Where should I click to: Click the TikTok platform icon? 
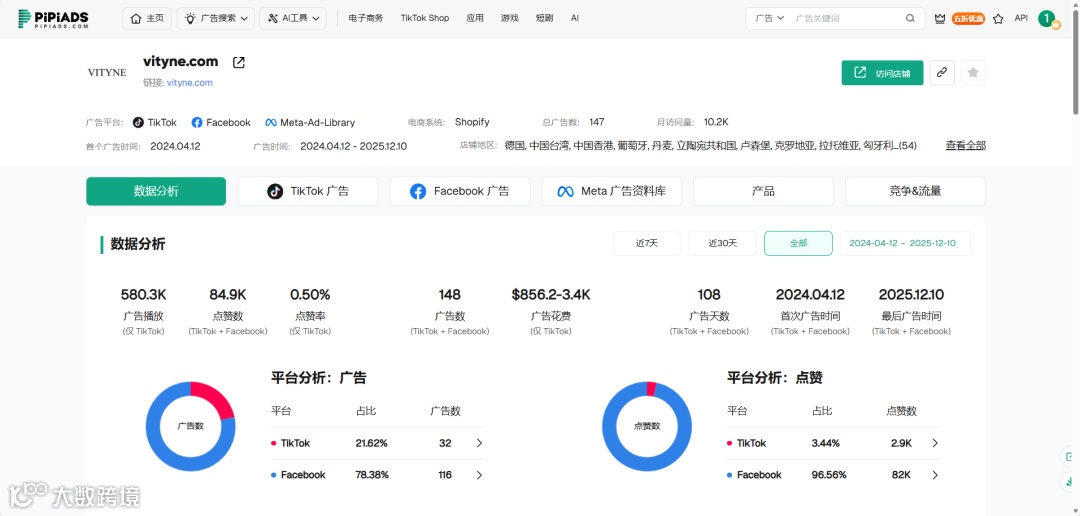(x=138, y=122)
